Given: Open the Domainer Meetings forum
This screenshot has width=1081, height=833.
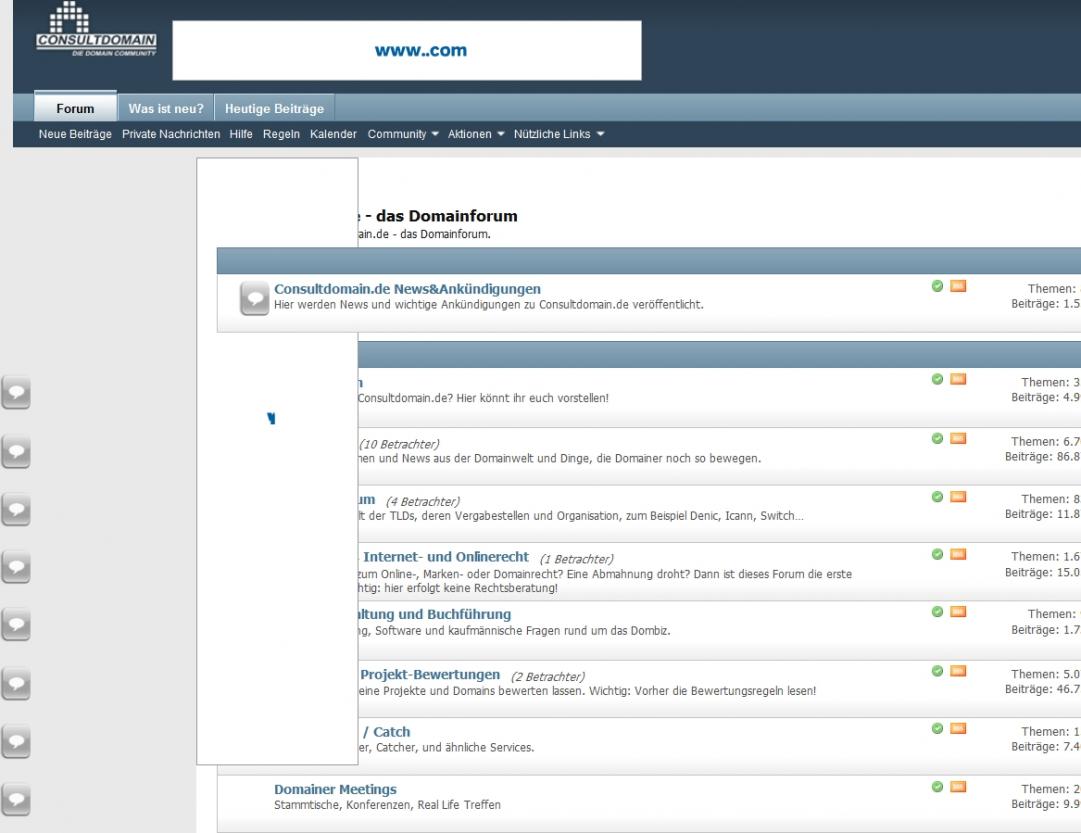Looking at the screenshot, I should pyautogui.click(x=335, y=789).
